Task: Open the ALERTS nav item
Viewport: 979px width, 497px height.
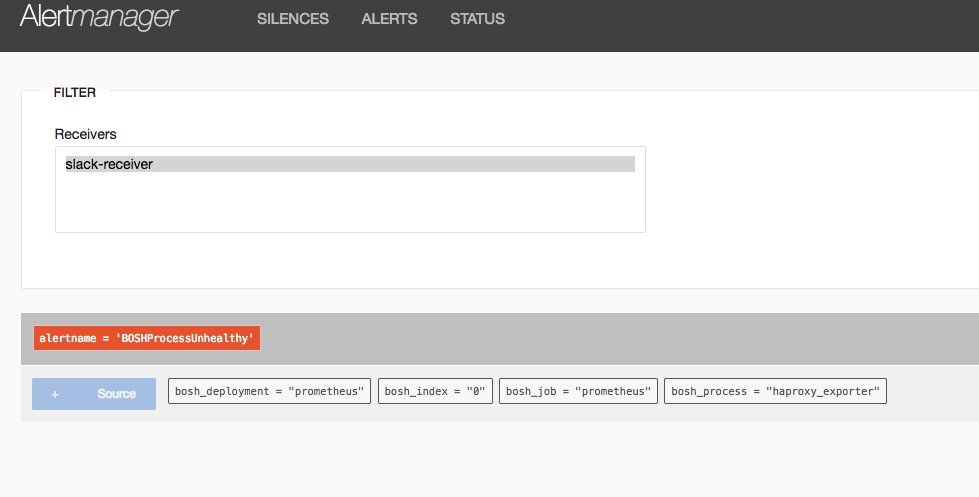Action: click(389, 19)
